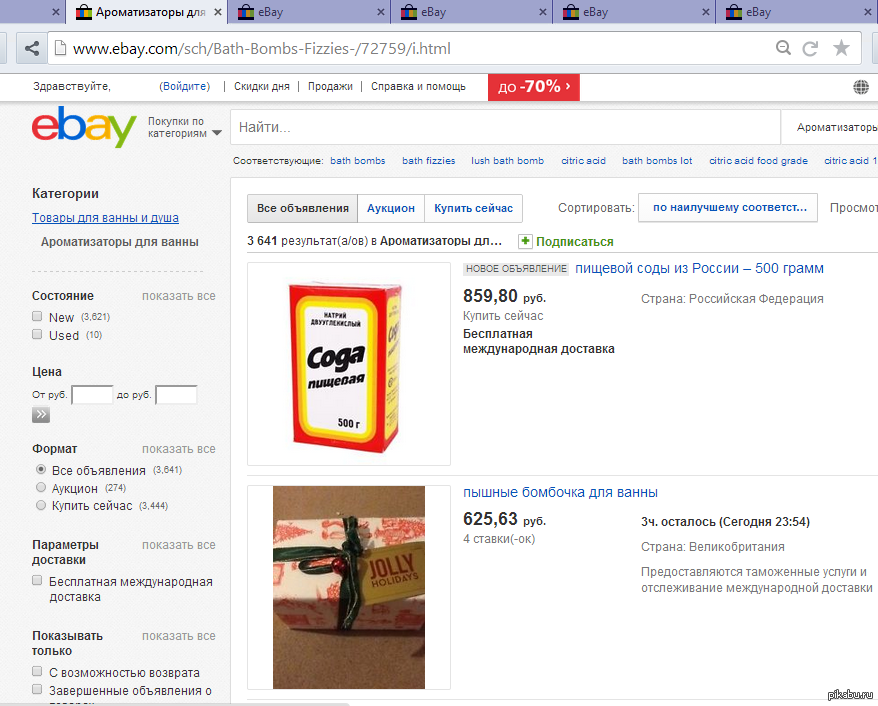Image resolution: width=878 pixels, height=706 pixels.
Task: Tick the Used condition checkbox
Action: (38, 335)
